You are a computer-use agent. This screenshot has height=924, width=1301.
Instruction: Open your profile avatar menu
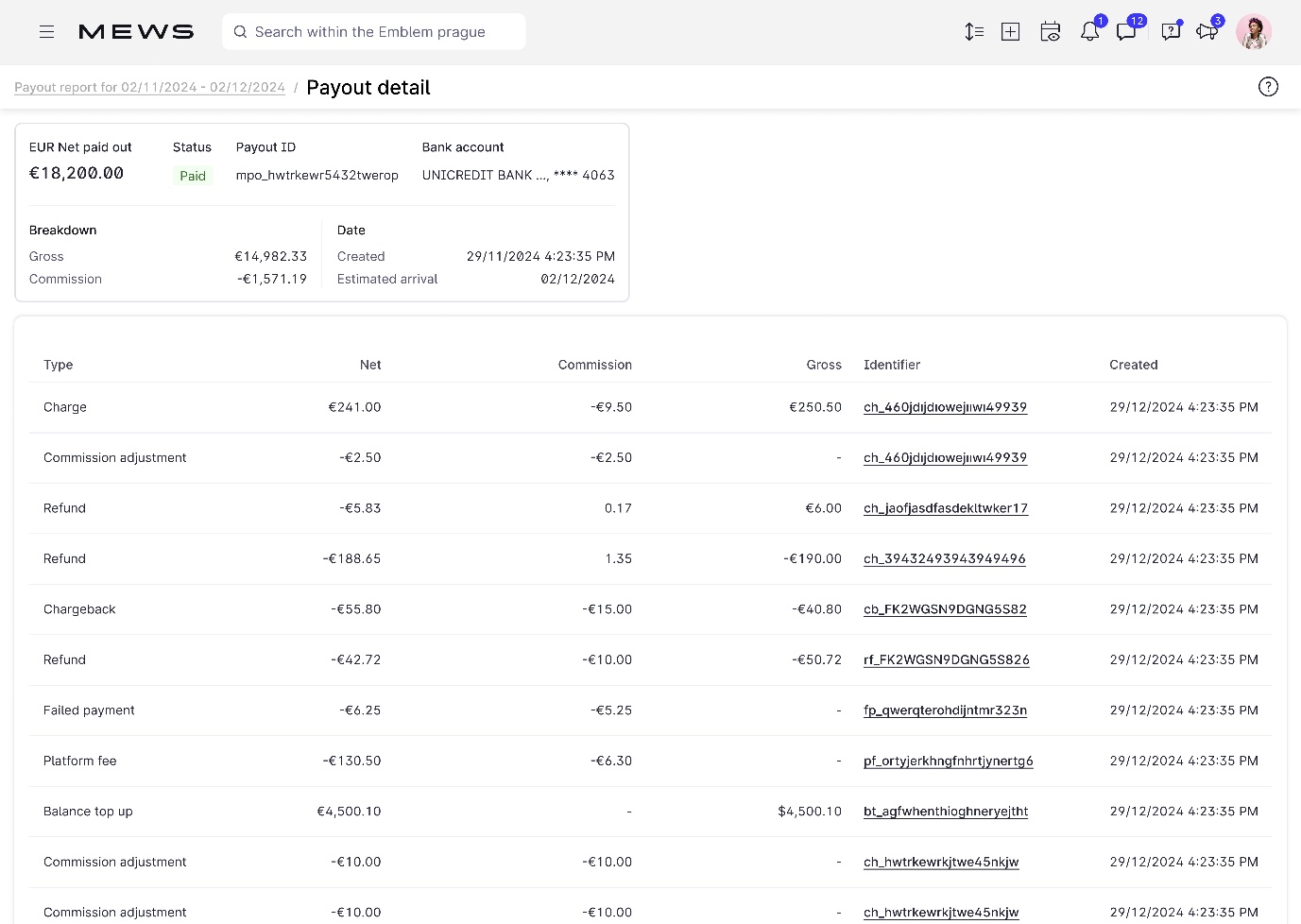click(1253, 31)
